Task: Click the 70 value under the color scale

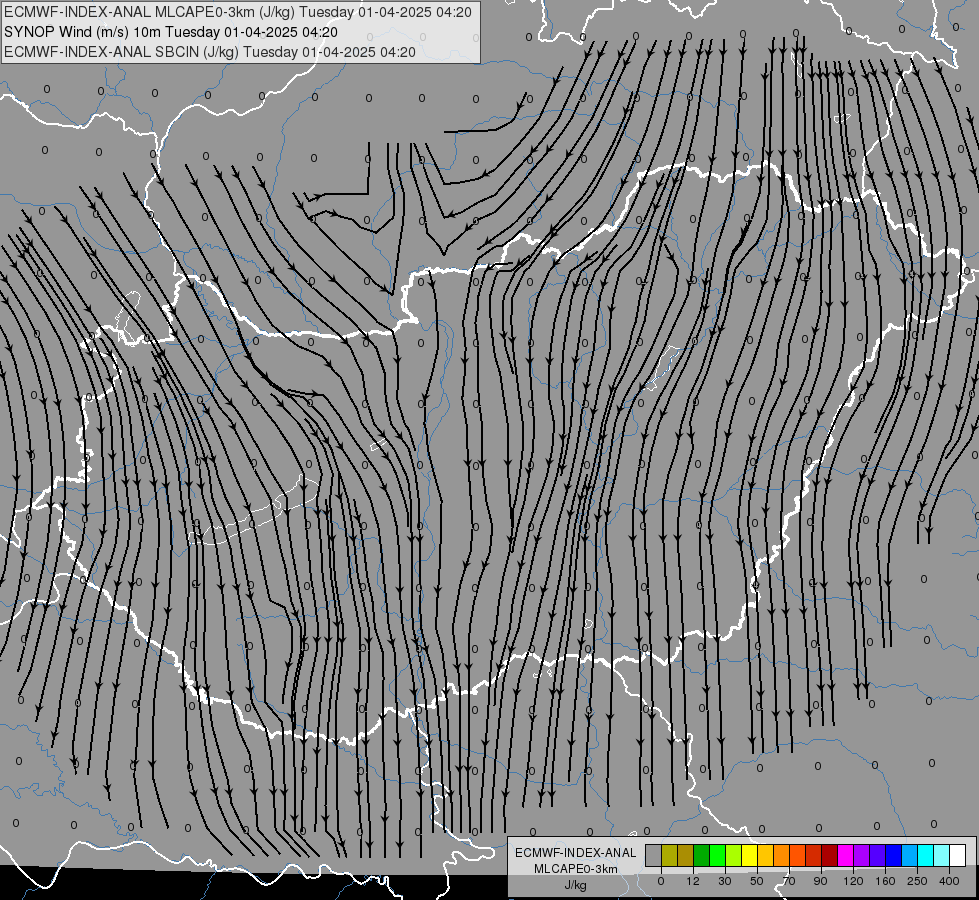Action: click(789, 881)
